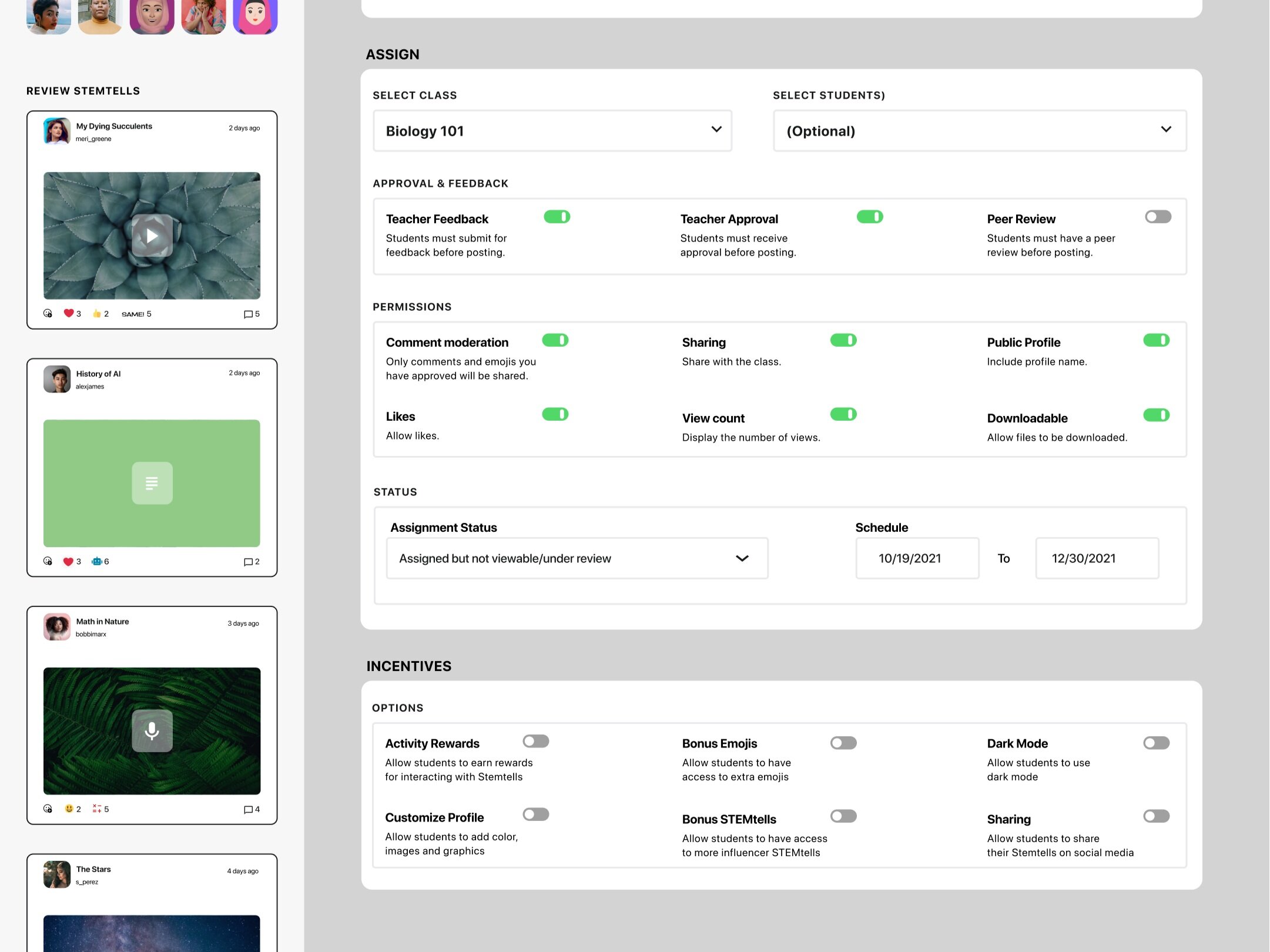Viewport: 1270px width, 952px height.
Task: Toggle the Permissions Sharing switch
Action: 844,340
